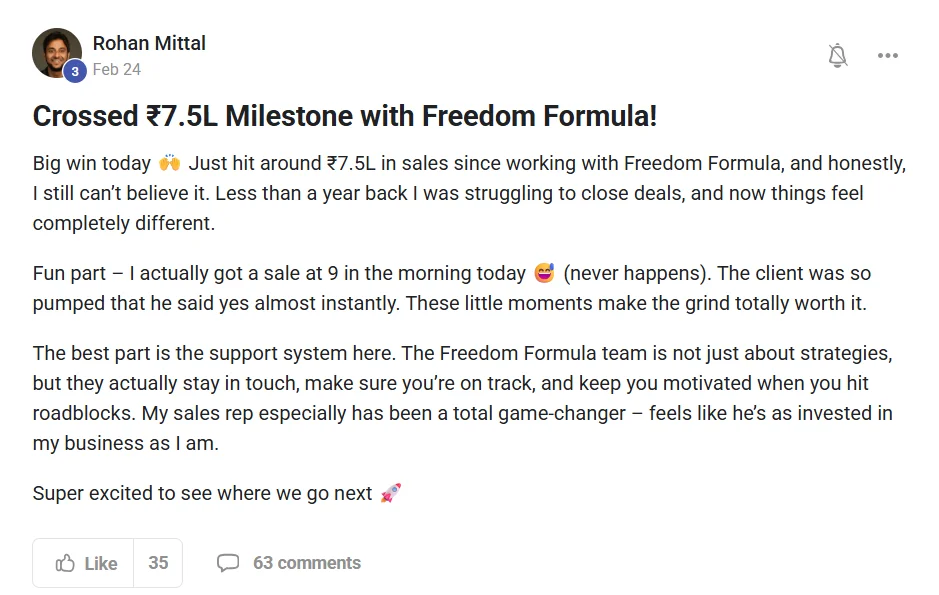Toggle the notification bell for this post
This screenshot has height=595, width=939.
[x=838, y=56]
